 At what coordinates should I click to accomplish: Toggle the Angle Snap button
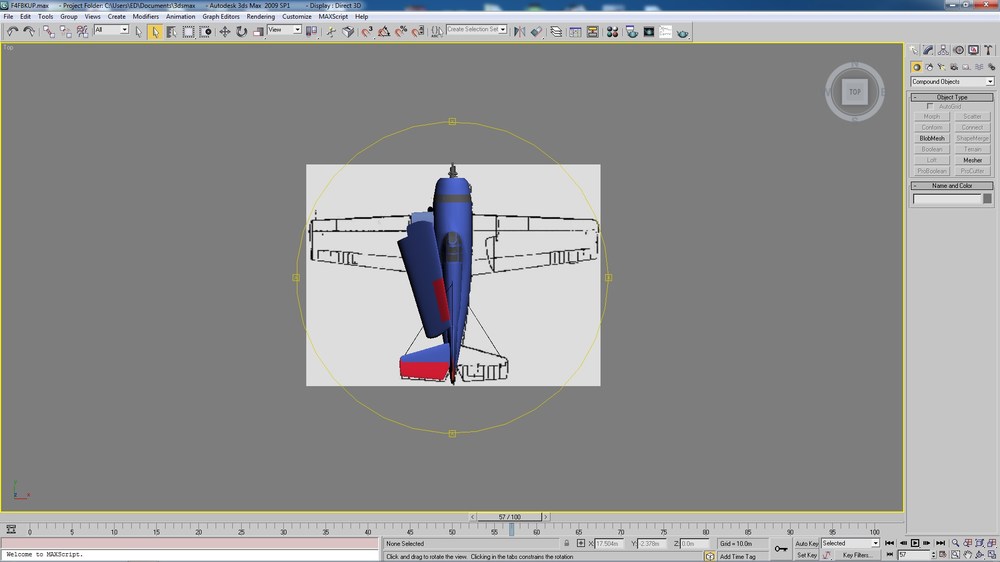tap(384, 31)
